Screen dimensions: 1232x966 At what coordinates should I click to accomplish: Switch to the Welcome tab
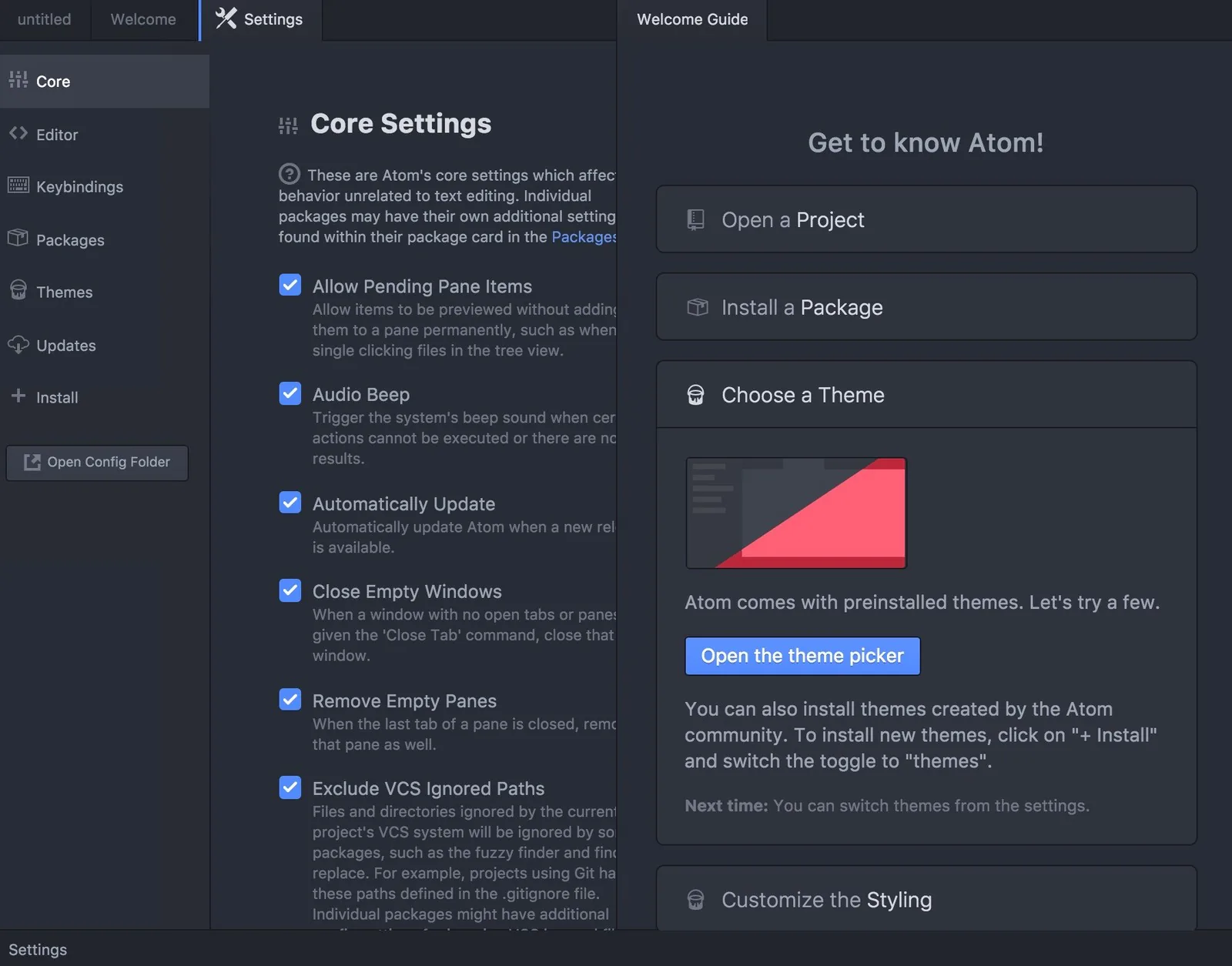click(143, 19)
